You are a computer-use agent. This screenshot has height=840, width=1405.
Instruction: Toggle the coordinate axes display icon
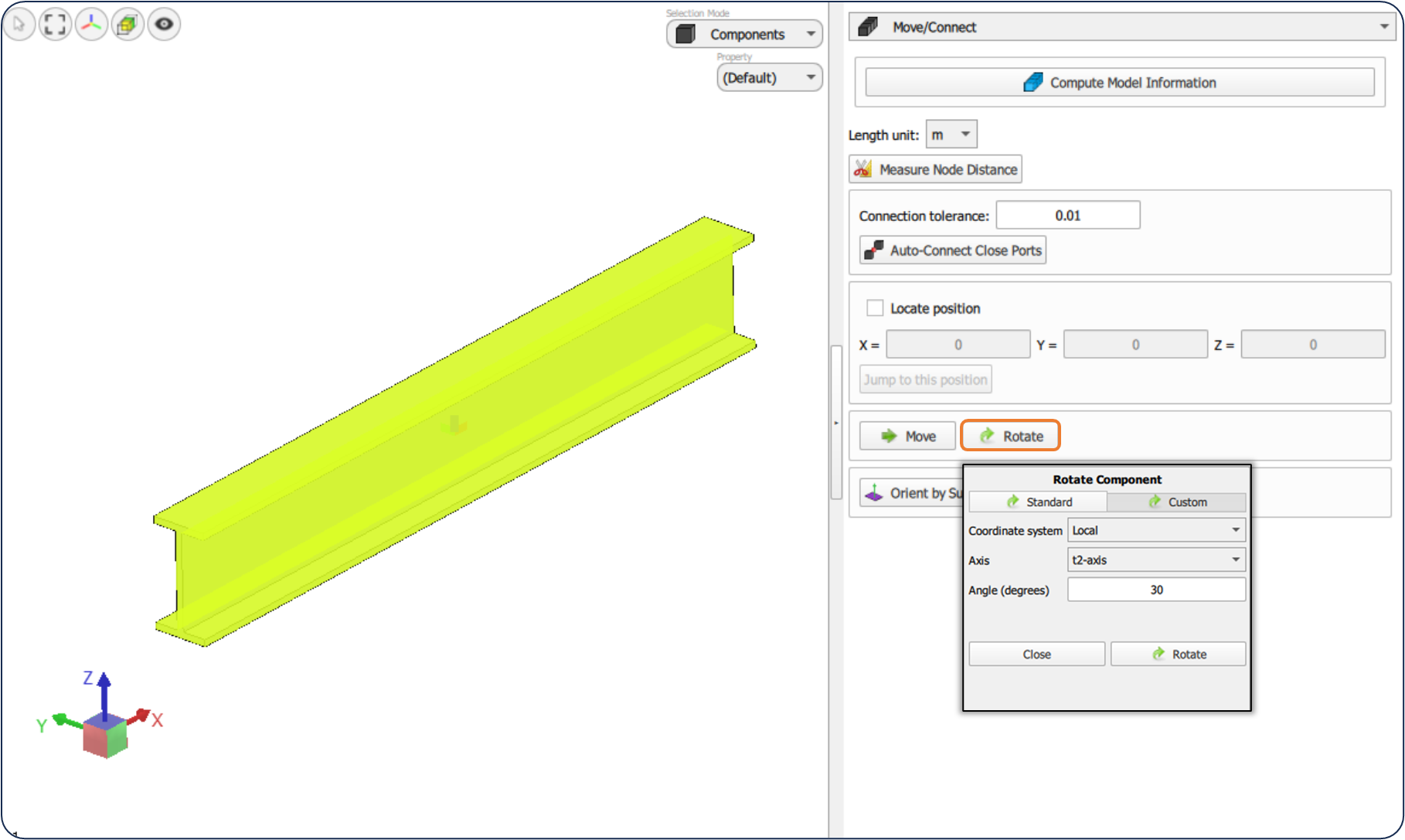(91, 25)
